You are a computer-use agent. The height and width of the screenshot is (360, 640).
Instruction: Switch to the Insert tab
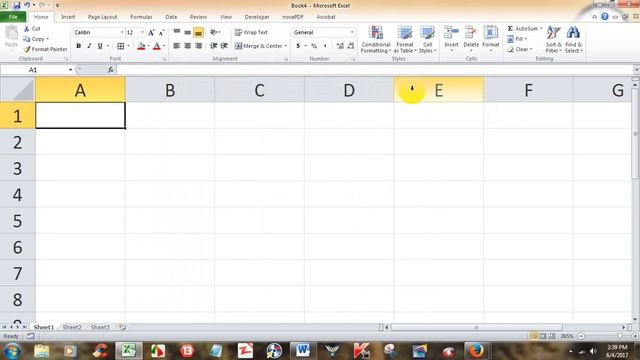point(68,17)
